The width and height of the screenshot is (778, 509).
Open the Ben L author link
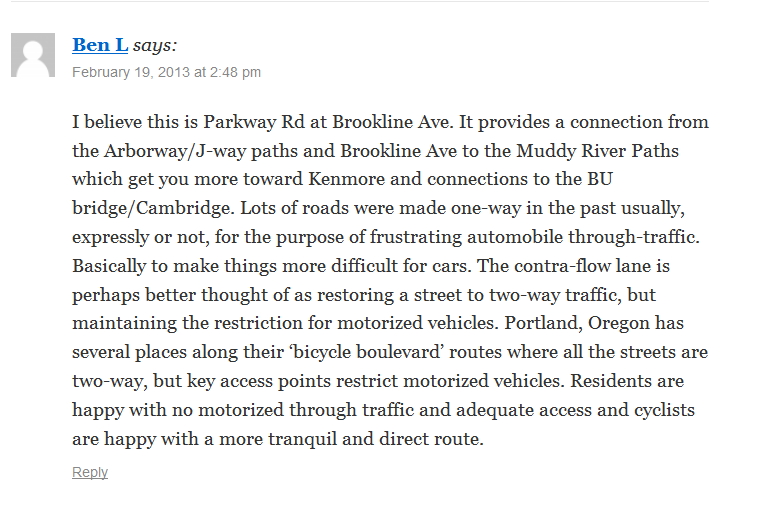tap(100, 45)
